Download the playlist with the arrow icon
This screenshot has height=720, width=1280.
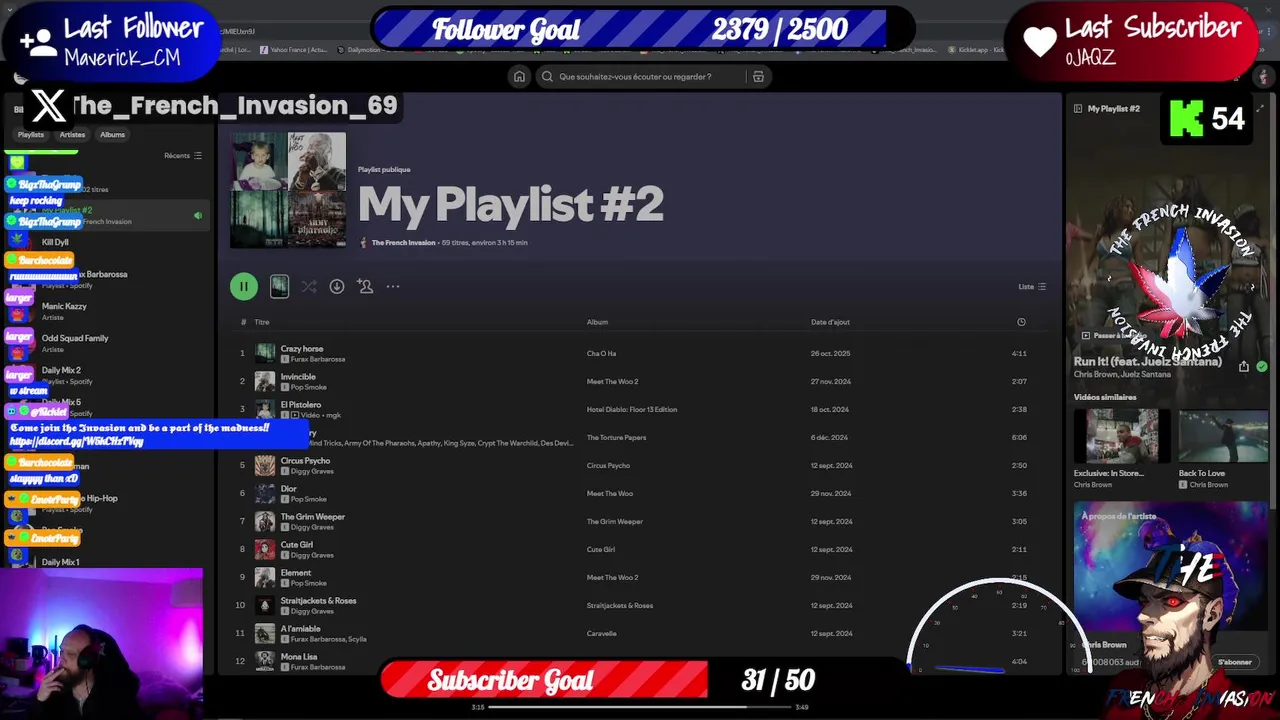coord(337,286)
